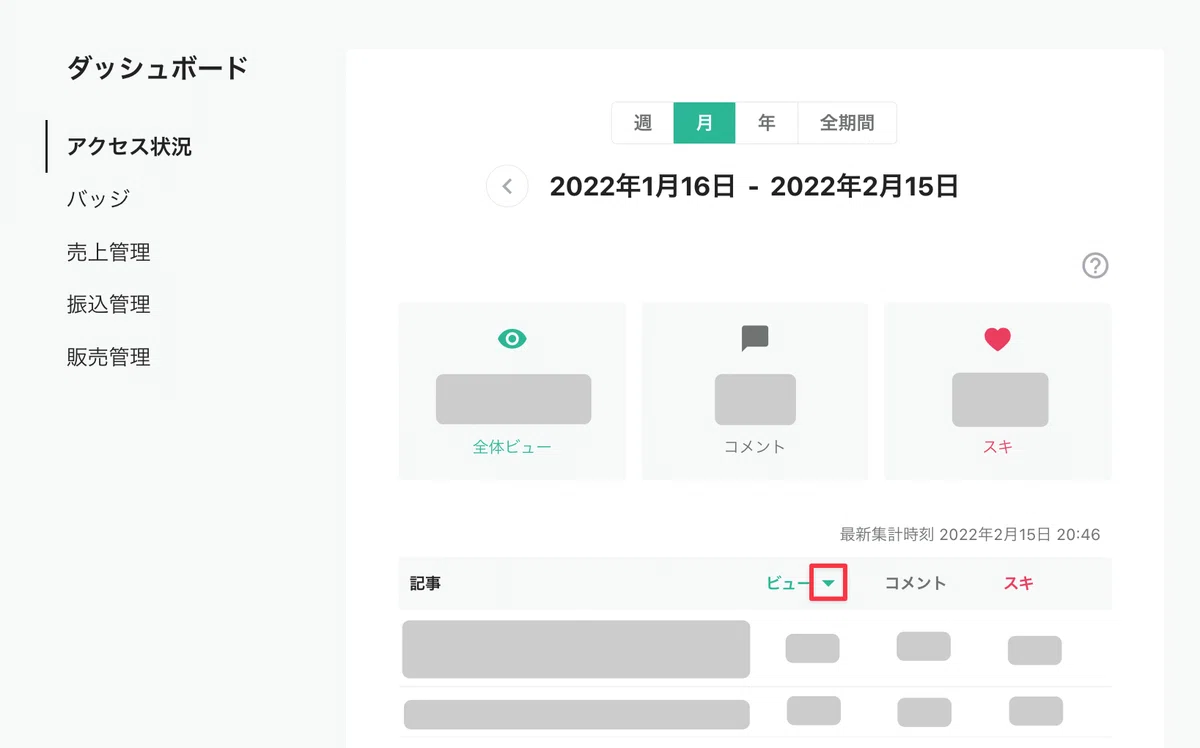Viewport: 1200px width, 748px height.
Task: Click the green eye icon for total views
Action: 512,339
